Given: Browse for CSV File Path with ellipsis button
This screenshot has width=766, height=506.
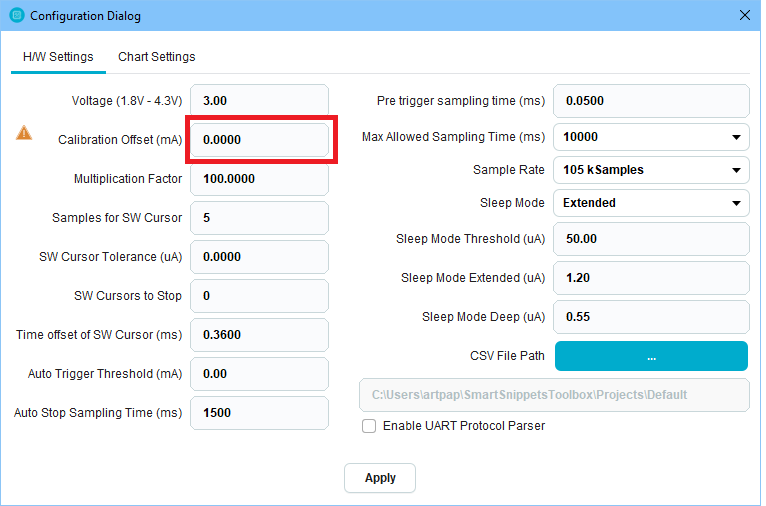Looking at the screenshot, I should point(651,356).
